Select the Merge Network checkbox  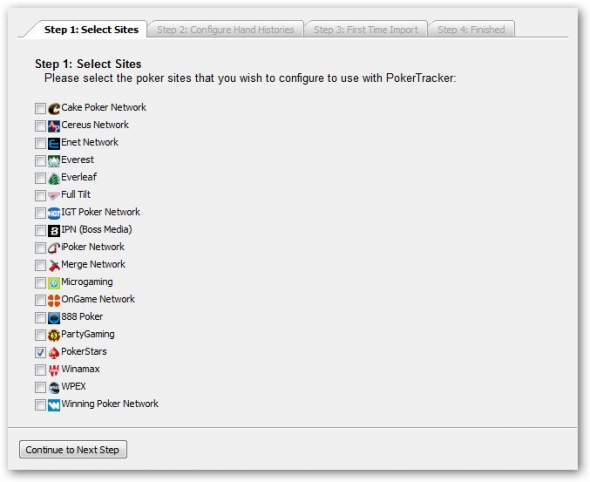[x=40, y=265]
